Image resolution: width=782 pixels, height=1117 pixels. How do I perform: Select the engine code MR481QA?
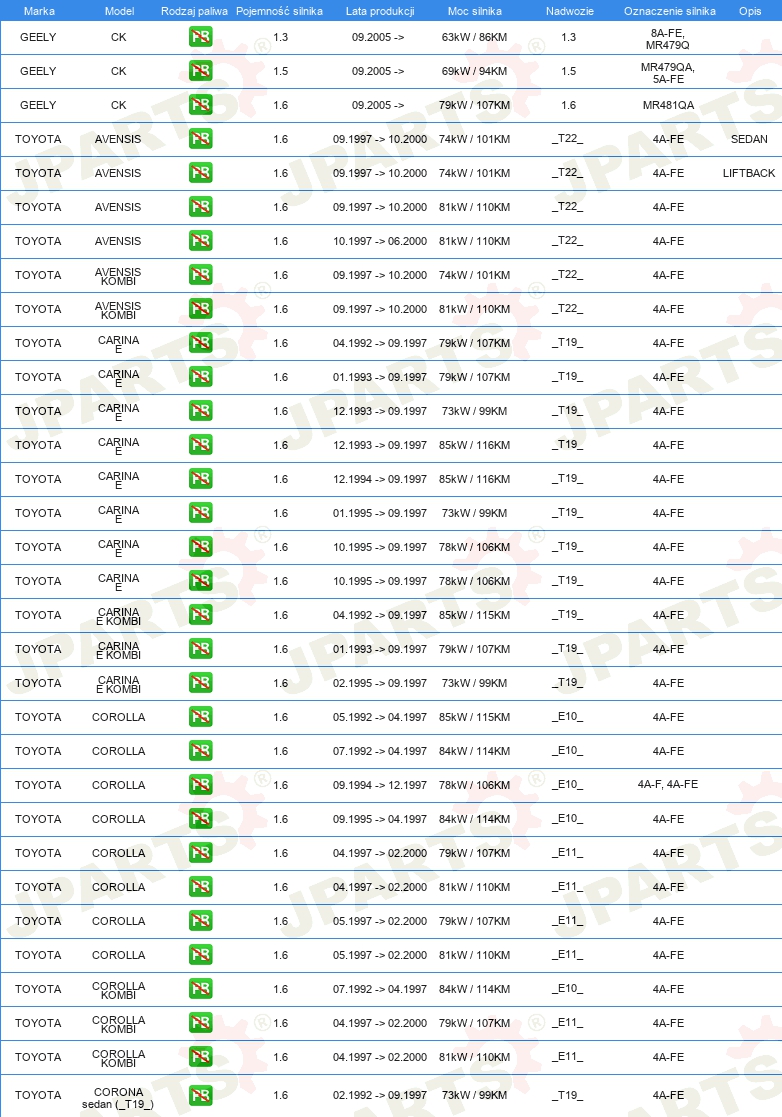[668, 105]
